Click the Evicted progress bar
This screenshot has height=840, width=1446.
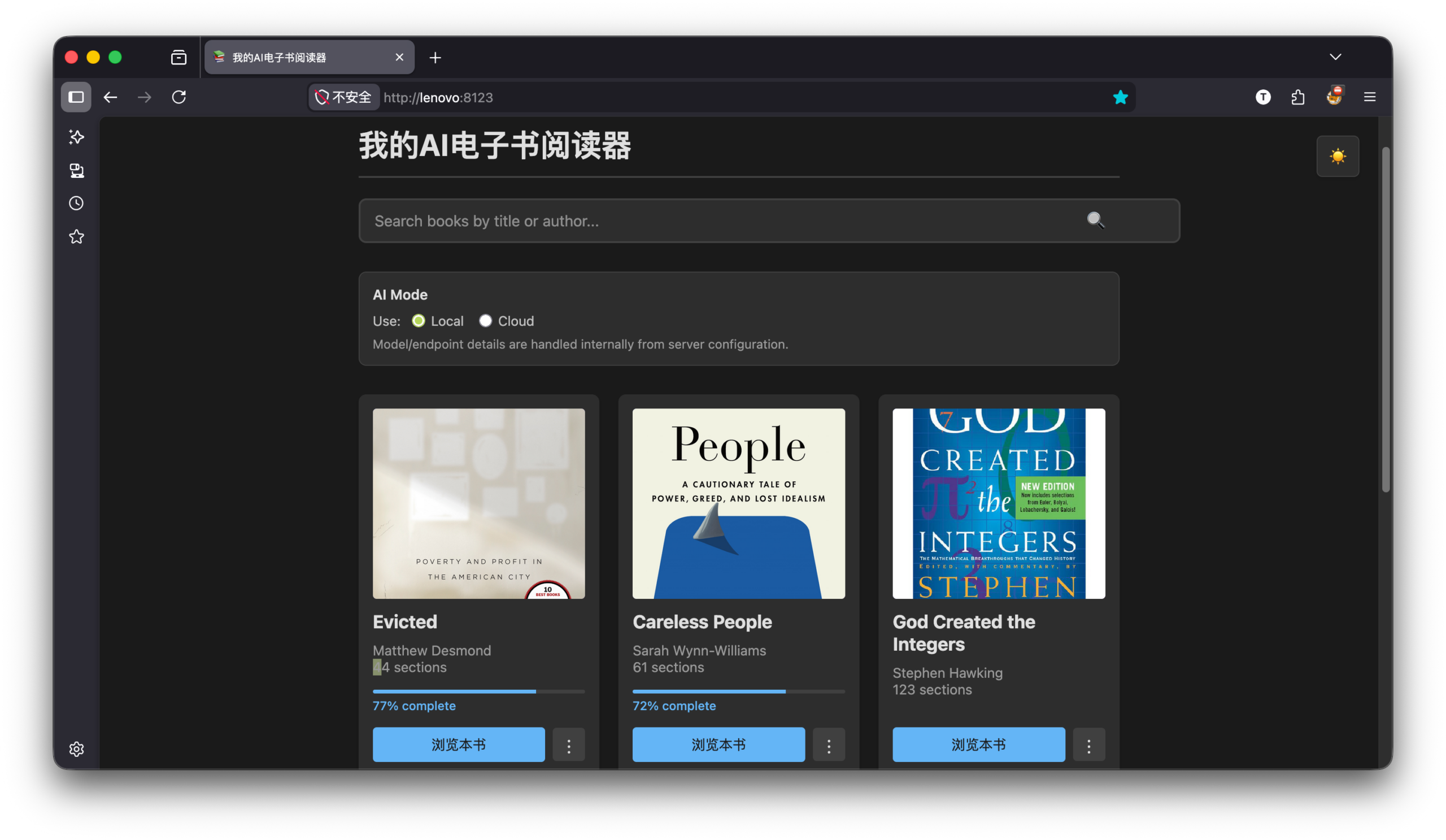pos(478,691)
